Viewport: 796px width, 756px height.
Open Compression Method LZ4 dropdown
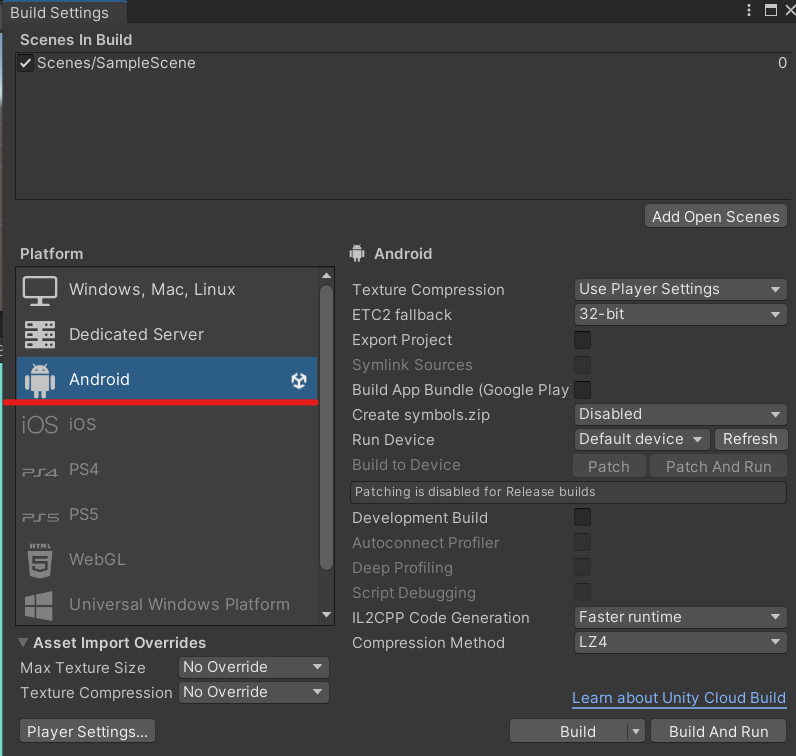[680, 642]
